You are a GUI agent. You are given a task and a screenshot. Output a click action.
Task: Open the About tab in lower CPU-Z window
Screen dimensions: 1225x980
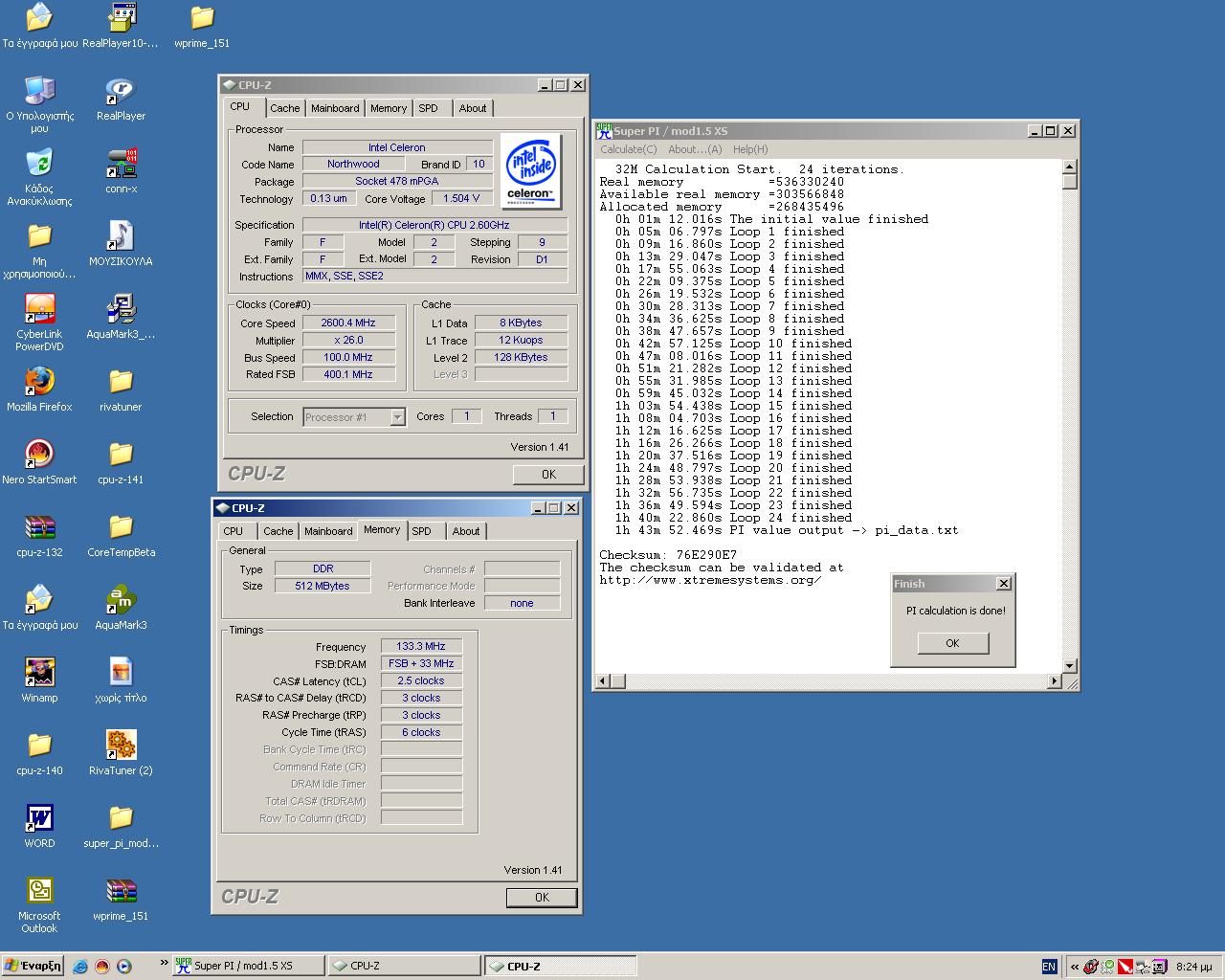click(x=466, y=531)
